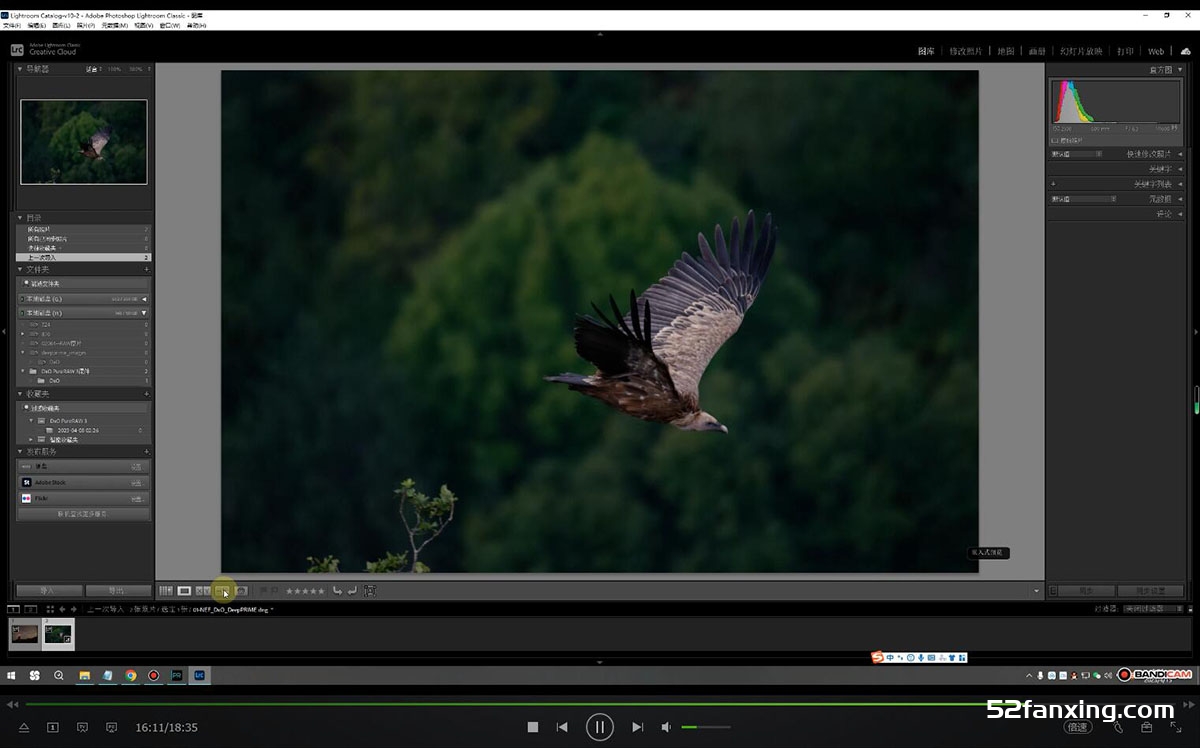
Task: Add a new collection with the plus icon
Action: [147, 394]
